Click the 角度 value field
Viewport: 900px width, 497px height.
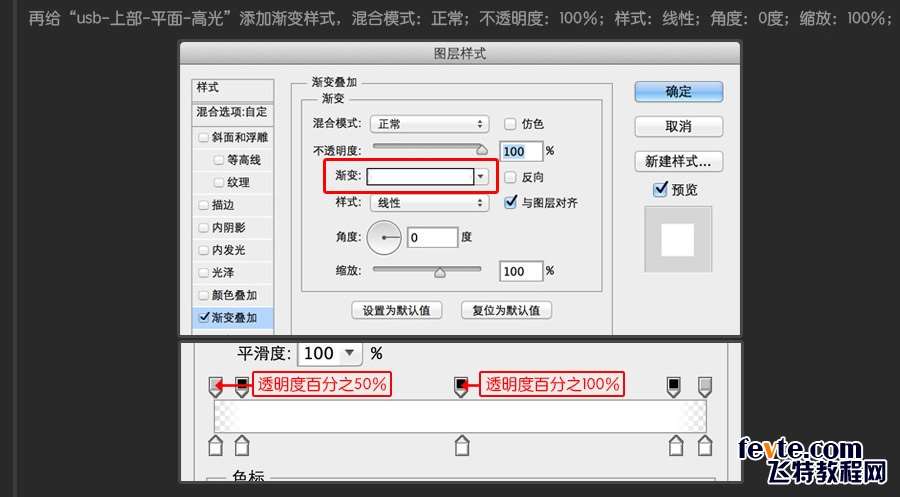(x=432, y=237)
